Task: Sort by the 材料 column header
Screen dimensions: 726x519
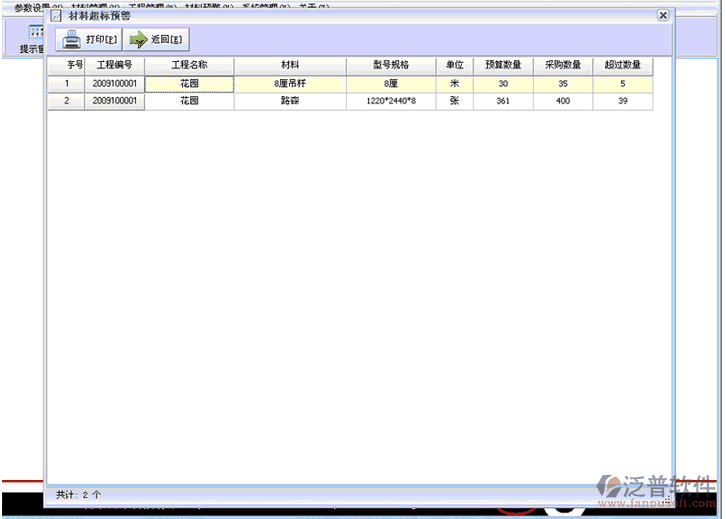Action: pyautogui.click(x=290, y=66)
